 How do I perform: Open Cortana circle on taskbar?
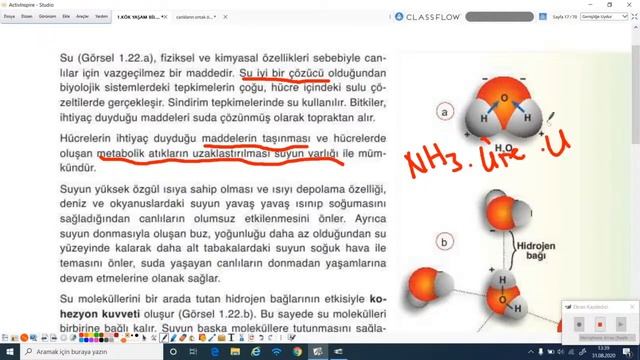click(173, 352)
